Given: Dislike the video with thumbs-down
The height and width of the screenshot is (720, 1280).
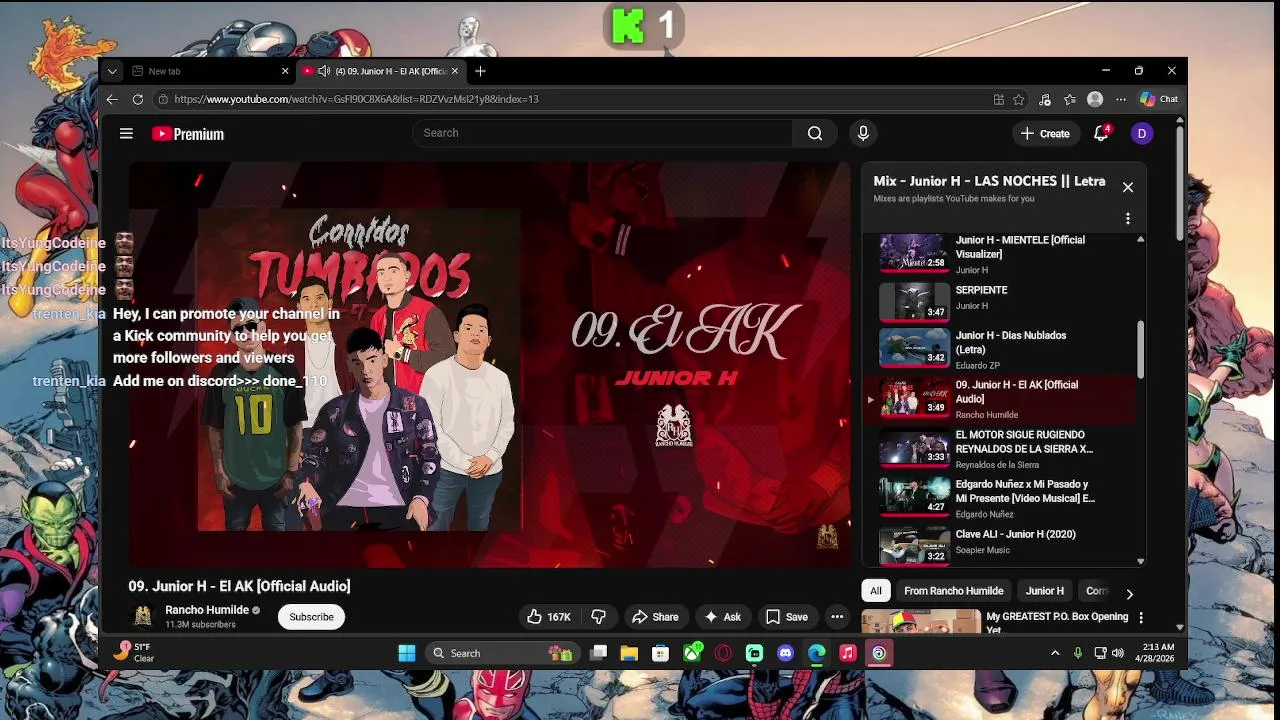Looking at the screenshot, I should click(599, 617).
